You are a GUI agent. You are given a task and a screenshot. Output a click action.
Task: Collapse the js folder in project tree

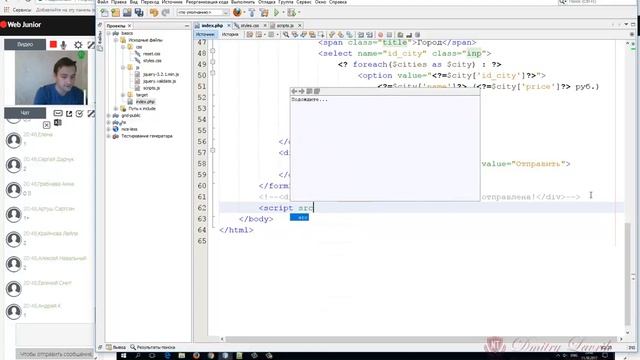pos(123,67)
